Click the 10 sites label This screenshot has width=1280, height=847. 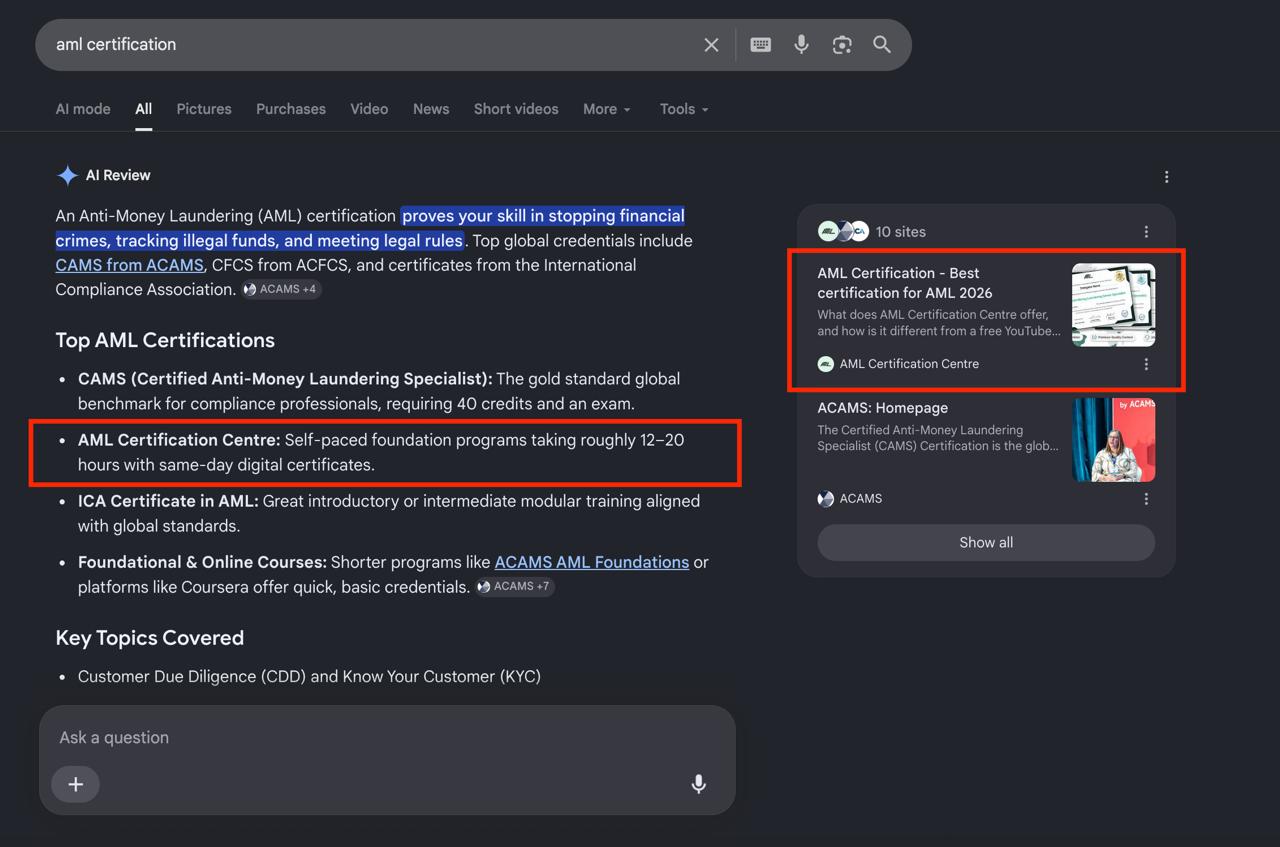[901, 232]
